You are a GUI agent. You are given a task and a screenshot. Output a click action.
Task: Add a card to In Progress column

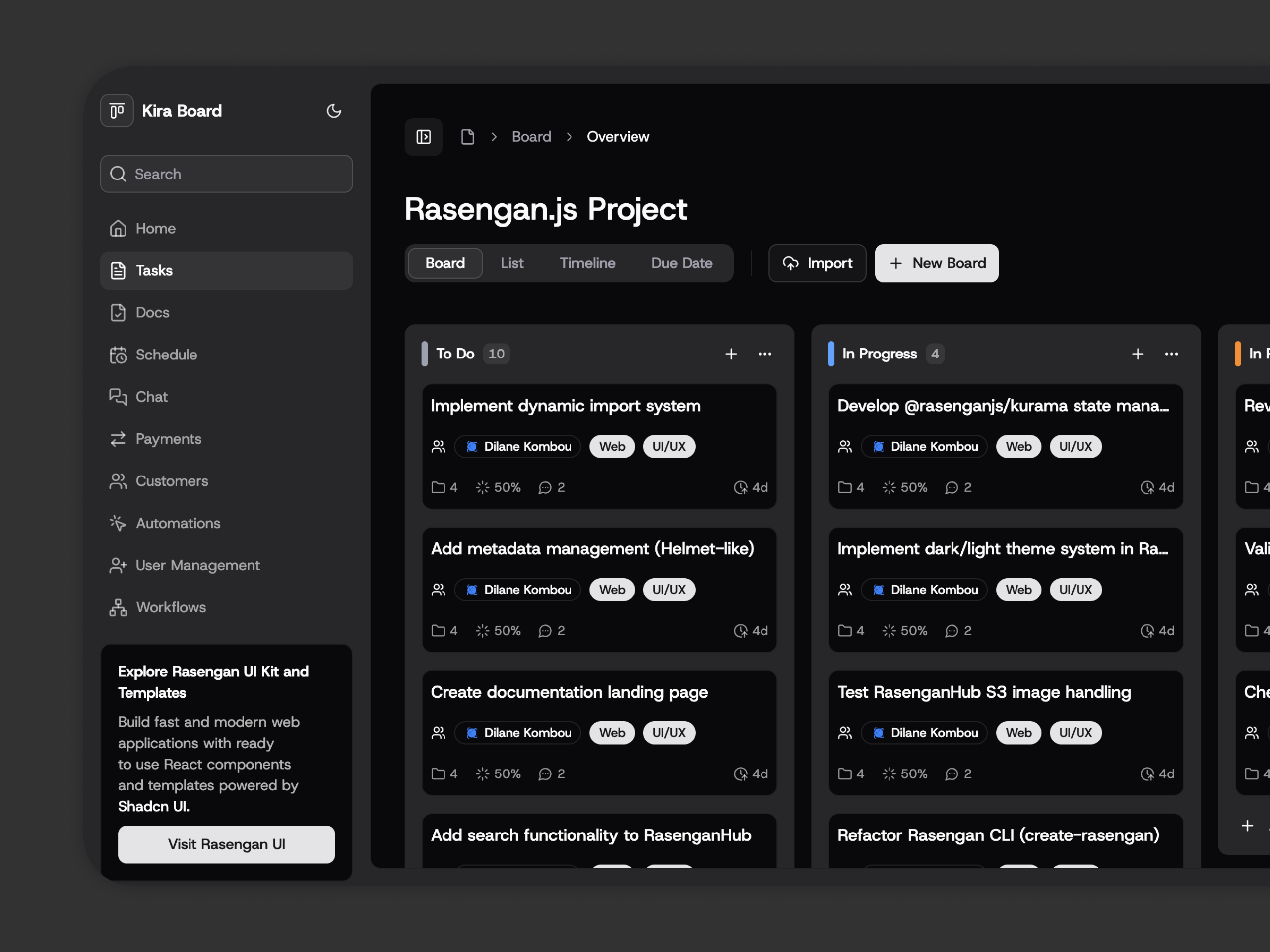coord(1138,354)
